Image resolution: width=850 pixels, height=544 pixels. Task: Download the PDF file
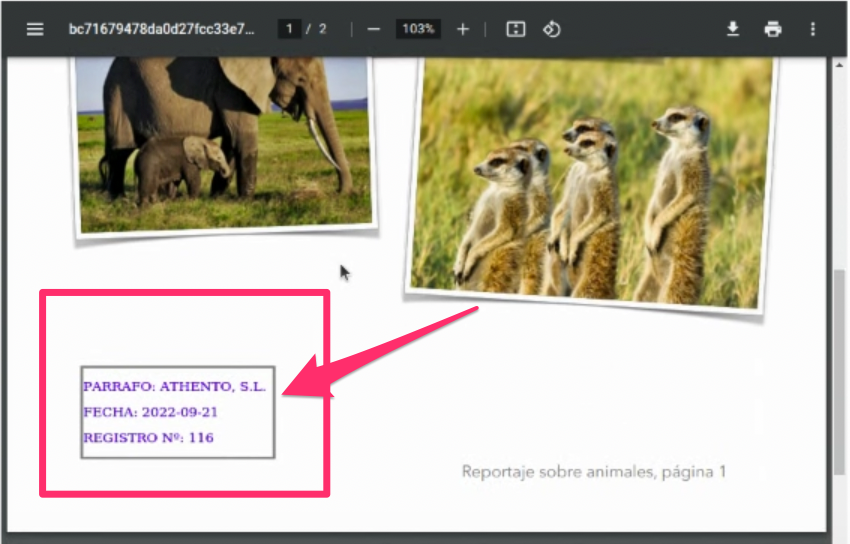[x=733, y=29]
